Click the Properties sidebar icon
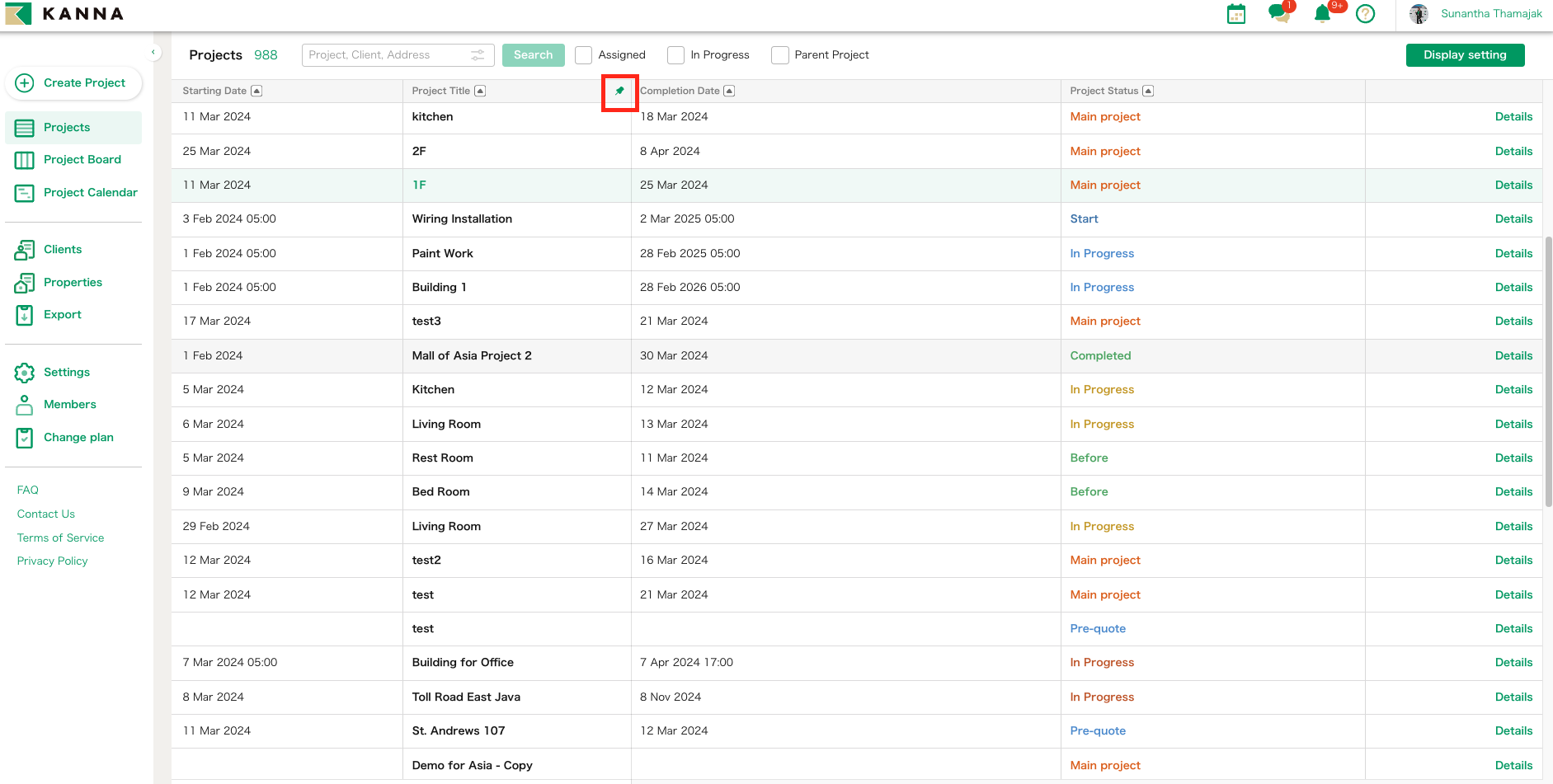 [25, 282]
